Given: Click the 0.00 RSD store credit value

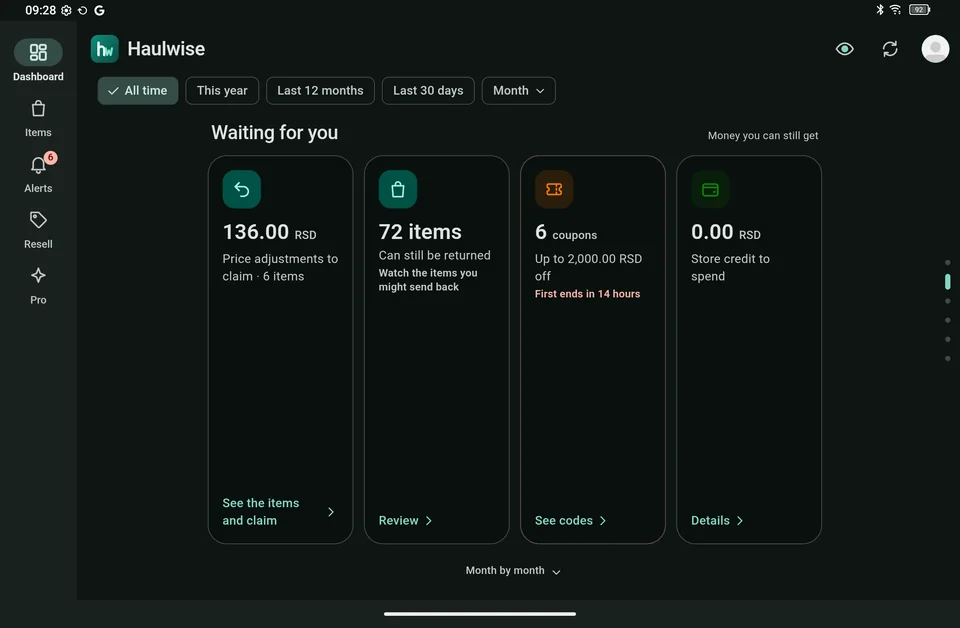Looking at the screenshot, I should 726,232.
